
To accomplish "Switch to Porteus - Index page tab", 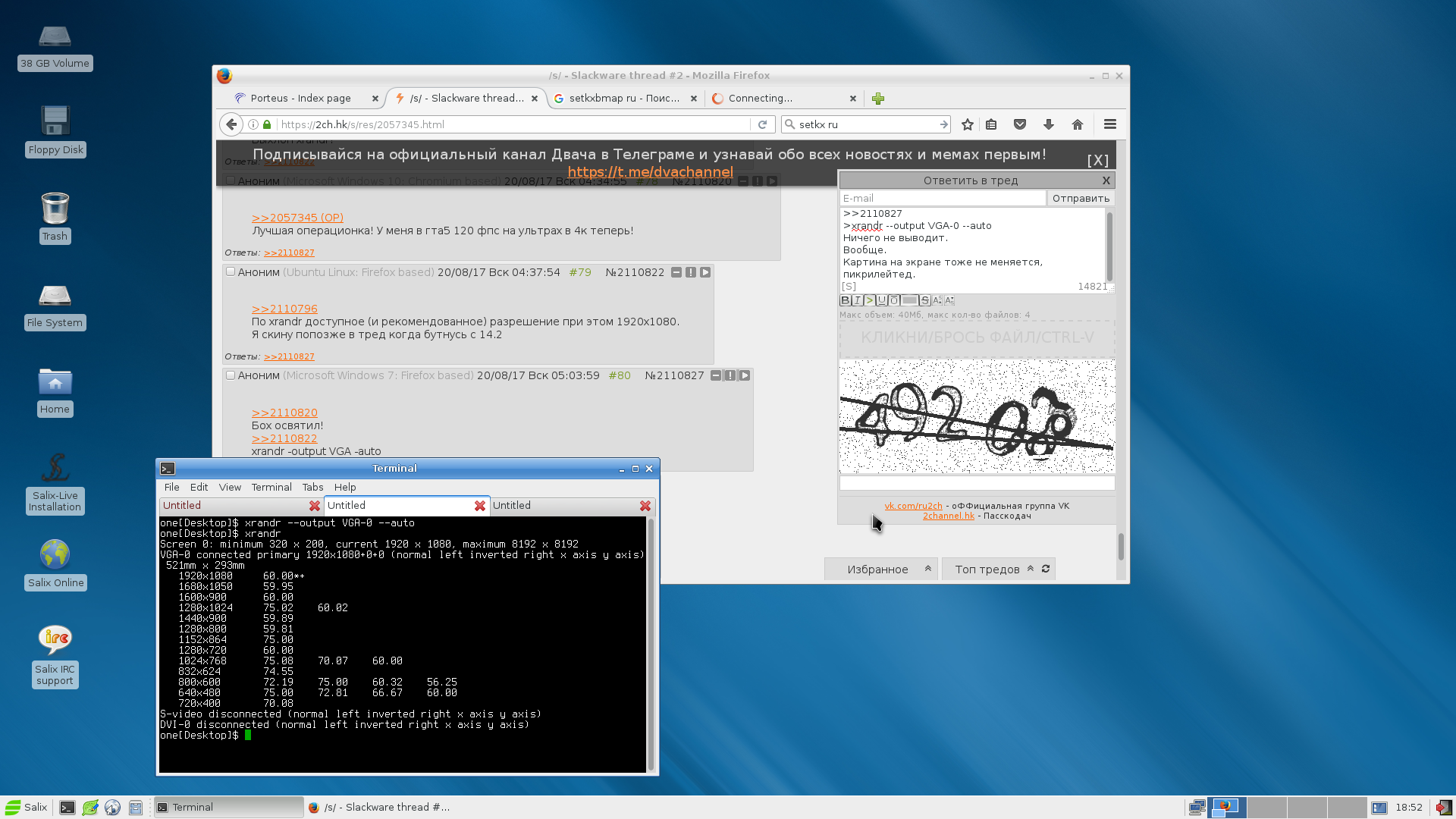I will coord(300,98).
